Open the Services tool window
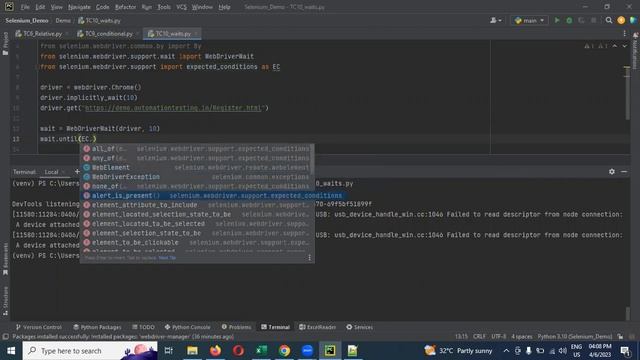The height and width of the screenshot is (360, 640). point(359,327)
